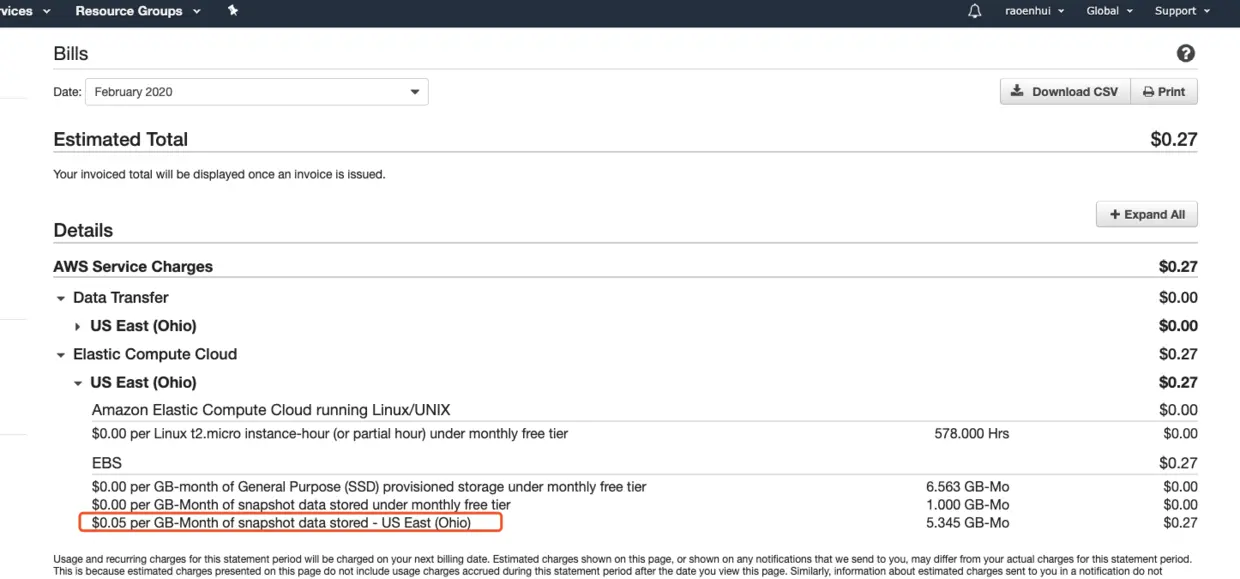Viewport: 1240px width, 579px height.
Task: Select the '1.000 GB-Mo' usage value
Action: [x=967, y=505]
